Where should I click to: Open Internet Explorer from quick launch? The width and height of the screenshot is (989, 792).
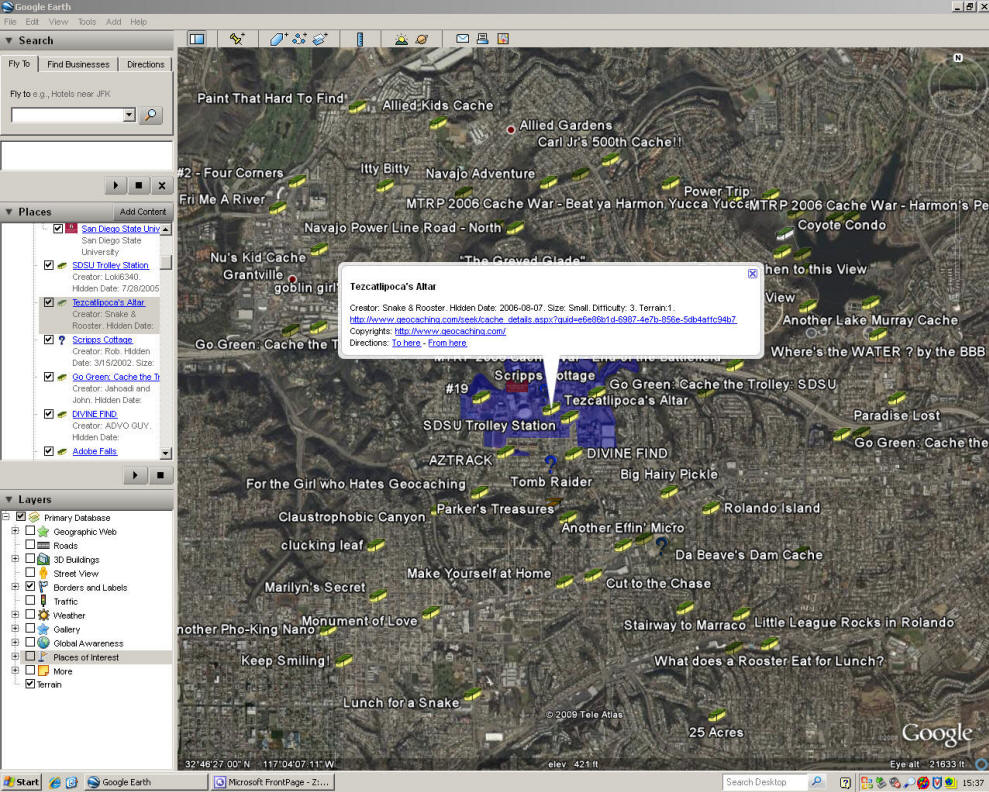55,782
